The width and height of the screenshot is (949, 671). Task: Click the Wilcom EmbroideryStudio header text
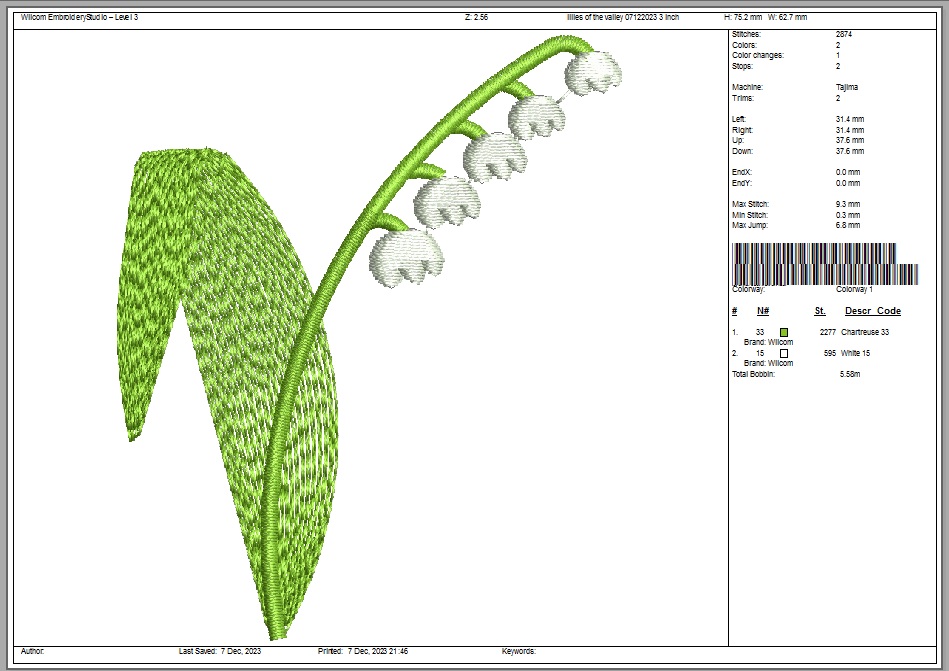click(79, 18)
